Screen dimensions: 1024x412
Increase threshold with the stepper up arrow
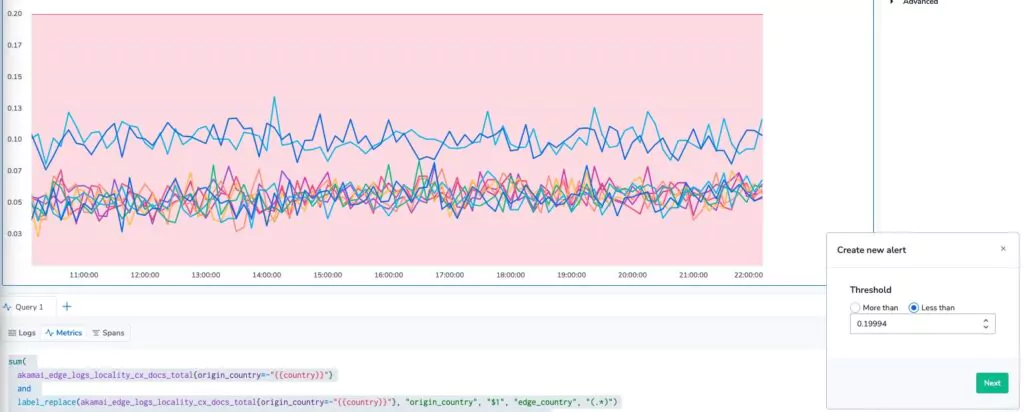[x=985, y=320]
